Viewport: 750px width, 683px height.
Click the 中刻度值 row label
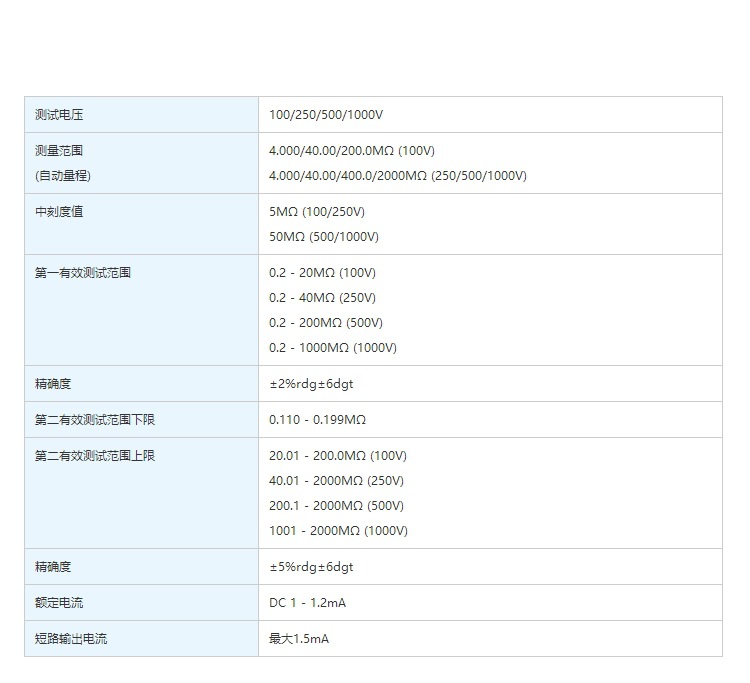click(59, 211)
